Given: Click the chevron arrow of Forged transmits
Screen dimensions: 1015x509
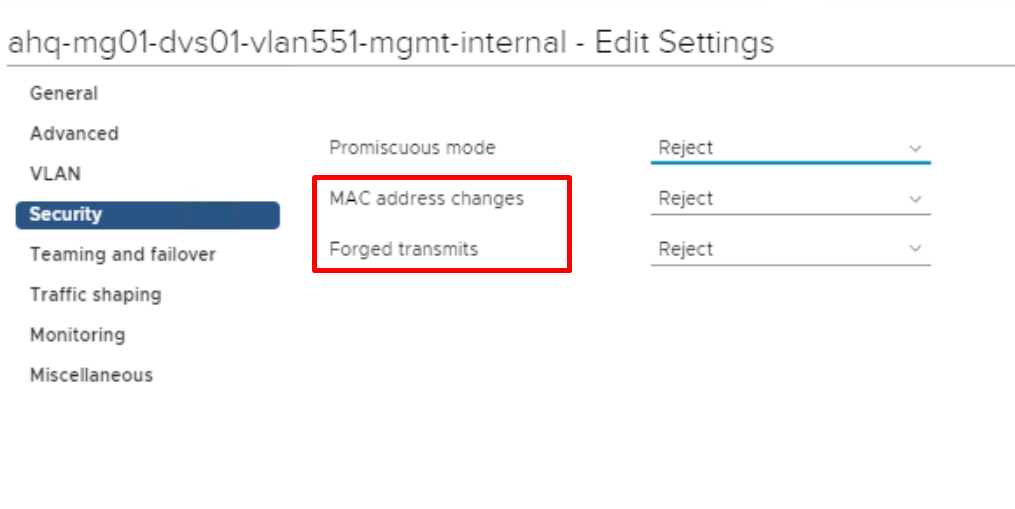Looking at the screenshot, I should tap(915, 249).
